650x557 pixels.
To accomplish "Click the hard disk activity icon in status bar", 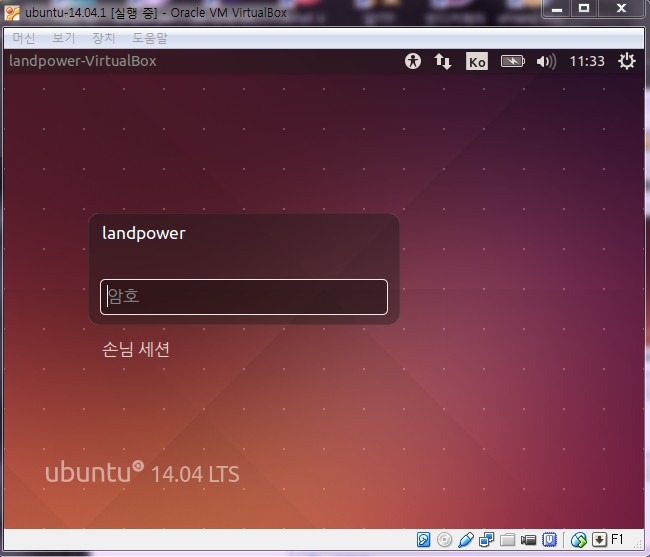I will pos(424,540).
